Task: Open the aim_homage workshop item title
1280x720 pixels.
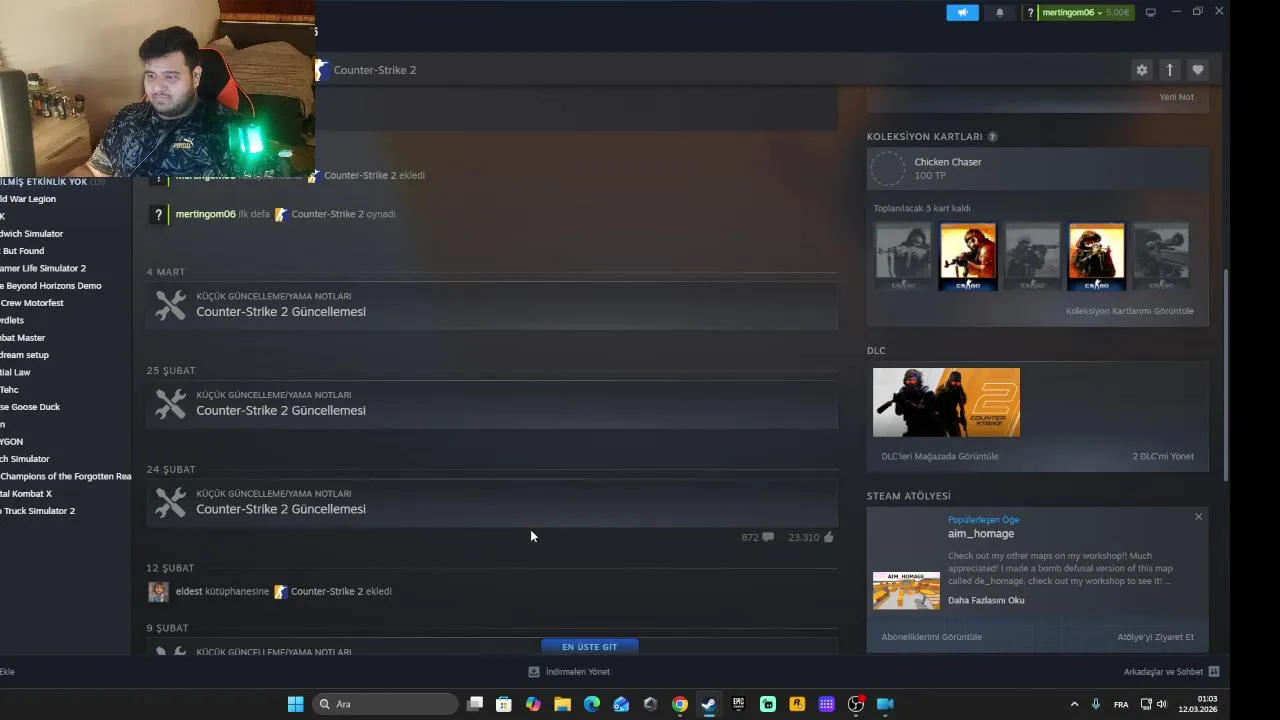Action: pyautogui.click(x=981, y=534)
